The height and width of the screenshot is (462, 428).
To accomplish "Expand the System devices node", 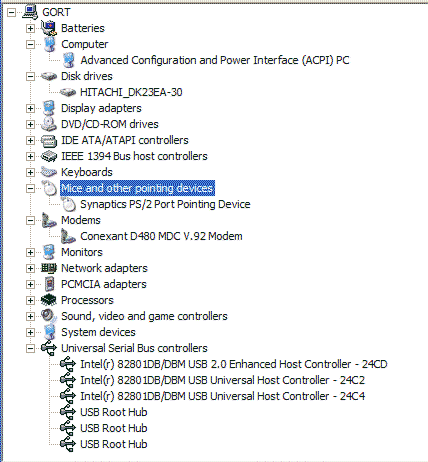I will coord(30,332).
